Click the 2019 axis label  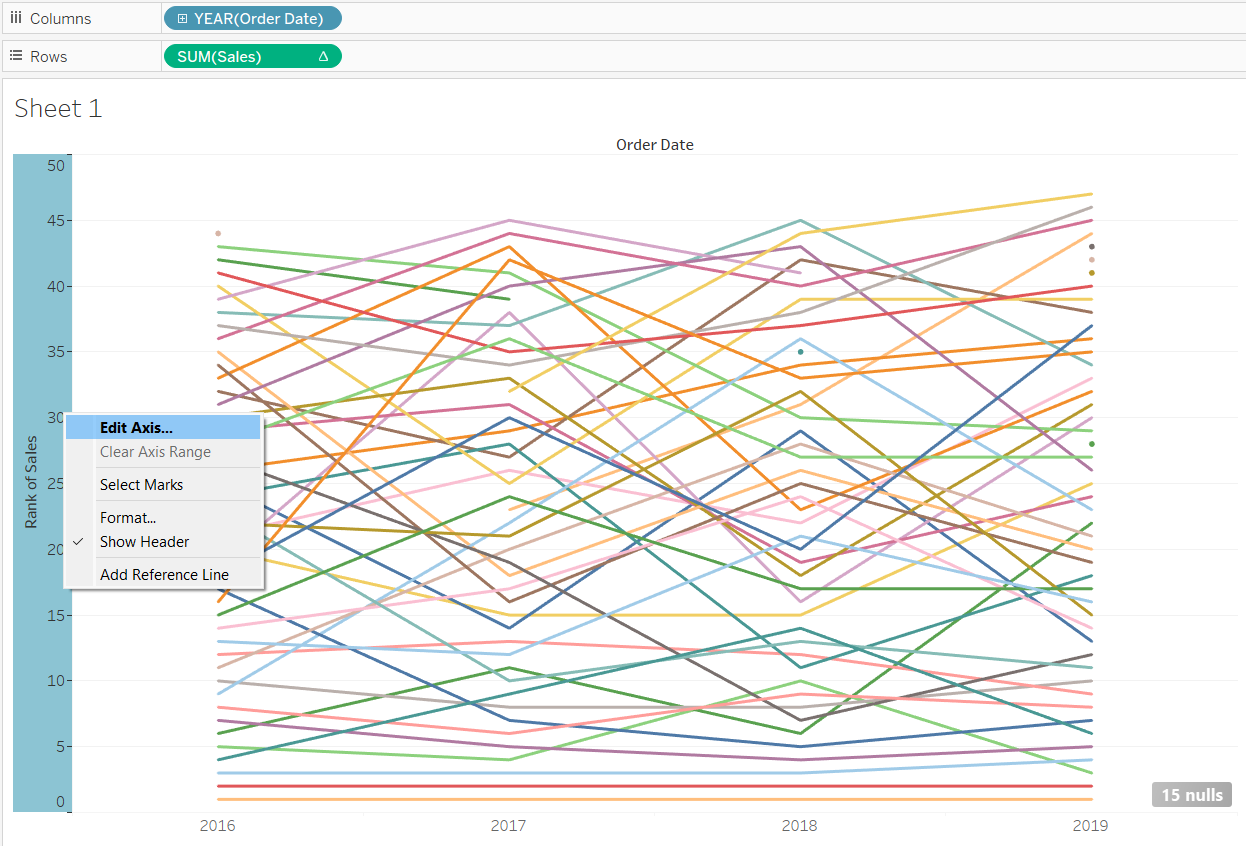1090,826
